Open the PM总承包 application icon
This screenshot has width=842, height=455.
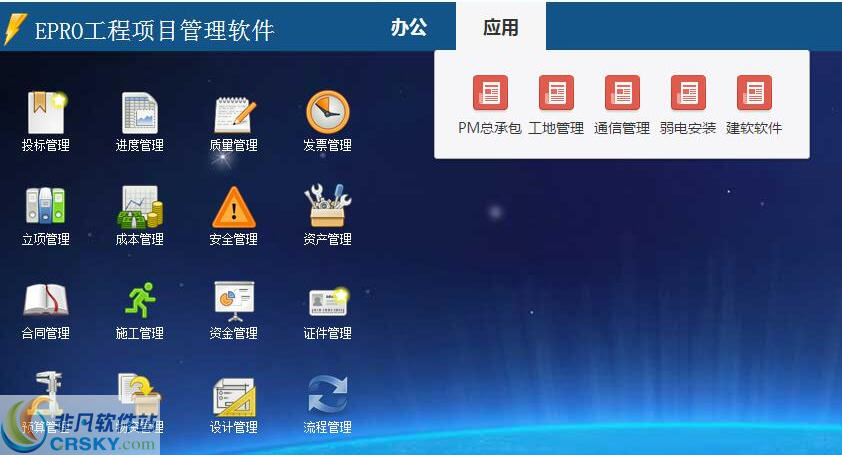click(x=490, y=92)
